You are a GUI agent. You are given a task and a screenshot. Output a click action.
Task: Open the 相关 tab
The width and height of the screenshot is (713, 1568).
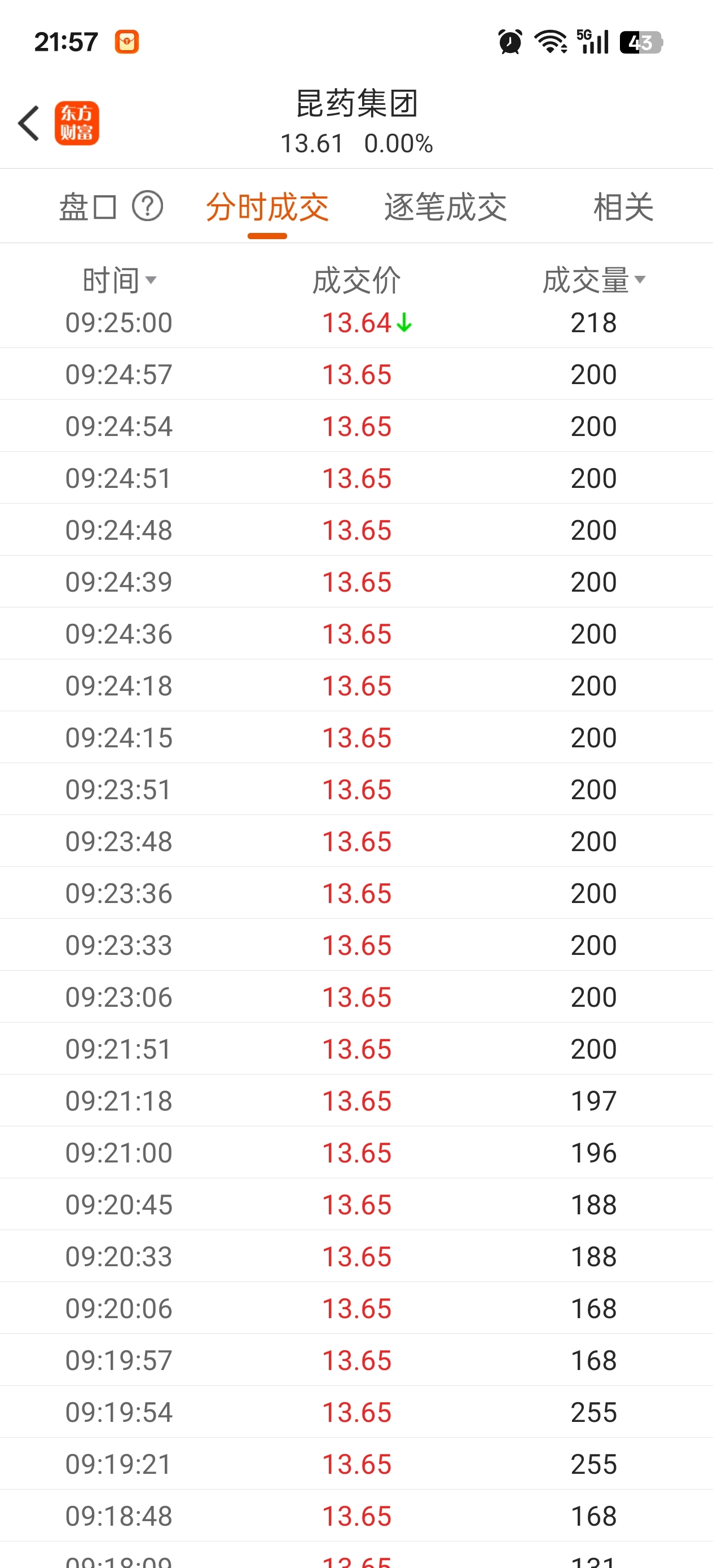pos(623,207)
